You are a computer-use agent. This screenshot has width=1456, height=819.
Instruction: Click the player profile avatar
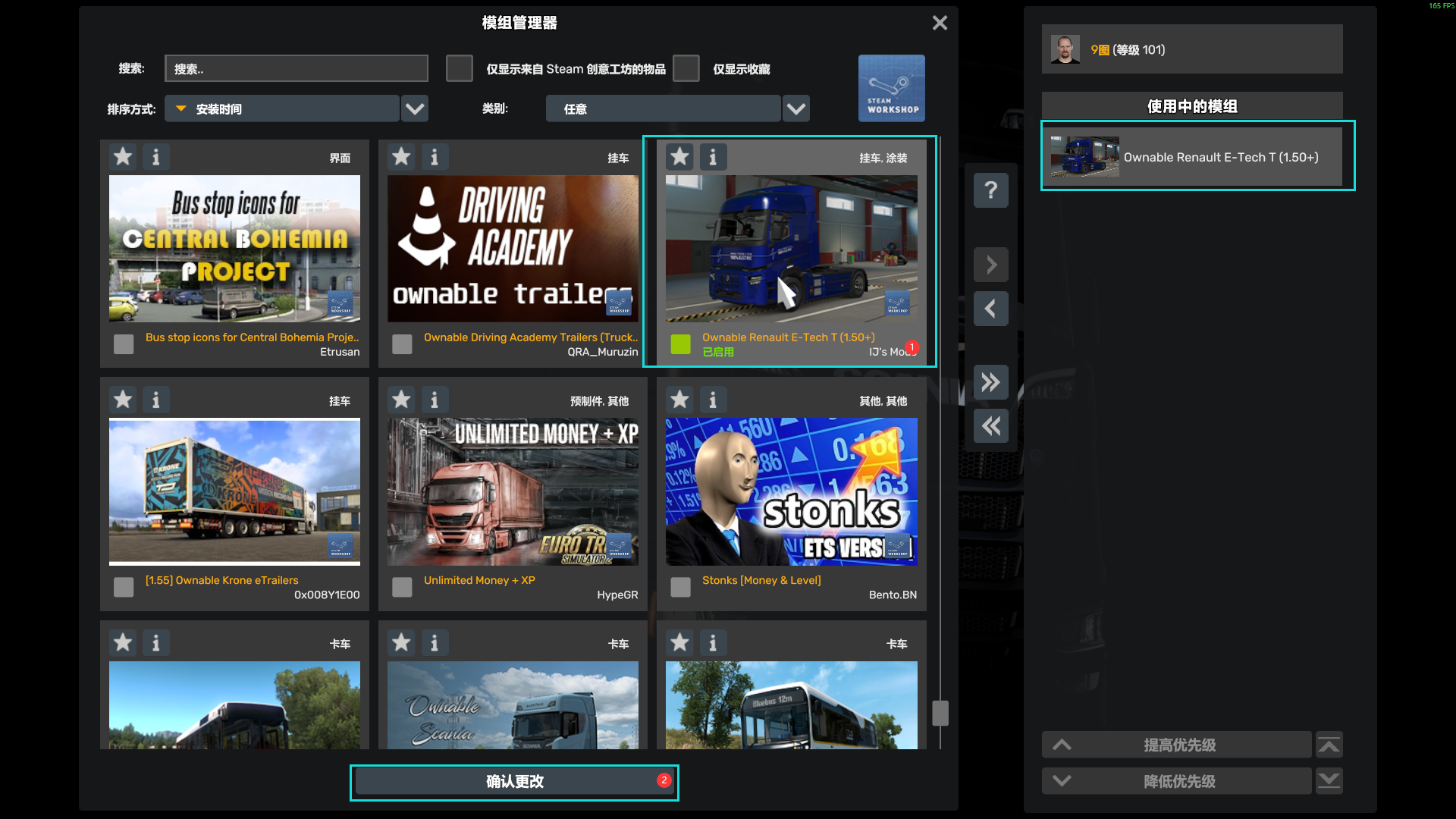[1065, 49]
